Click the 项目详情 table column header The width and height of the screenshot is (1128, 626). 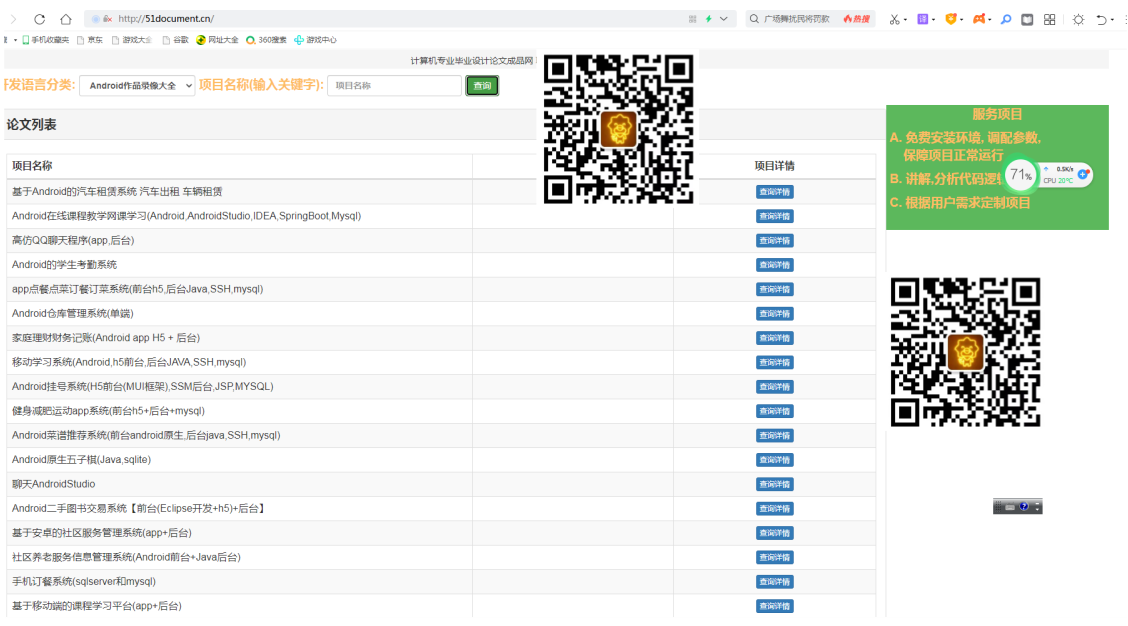775,166
